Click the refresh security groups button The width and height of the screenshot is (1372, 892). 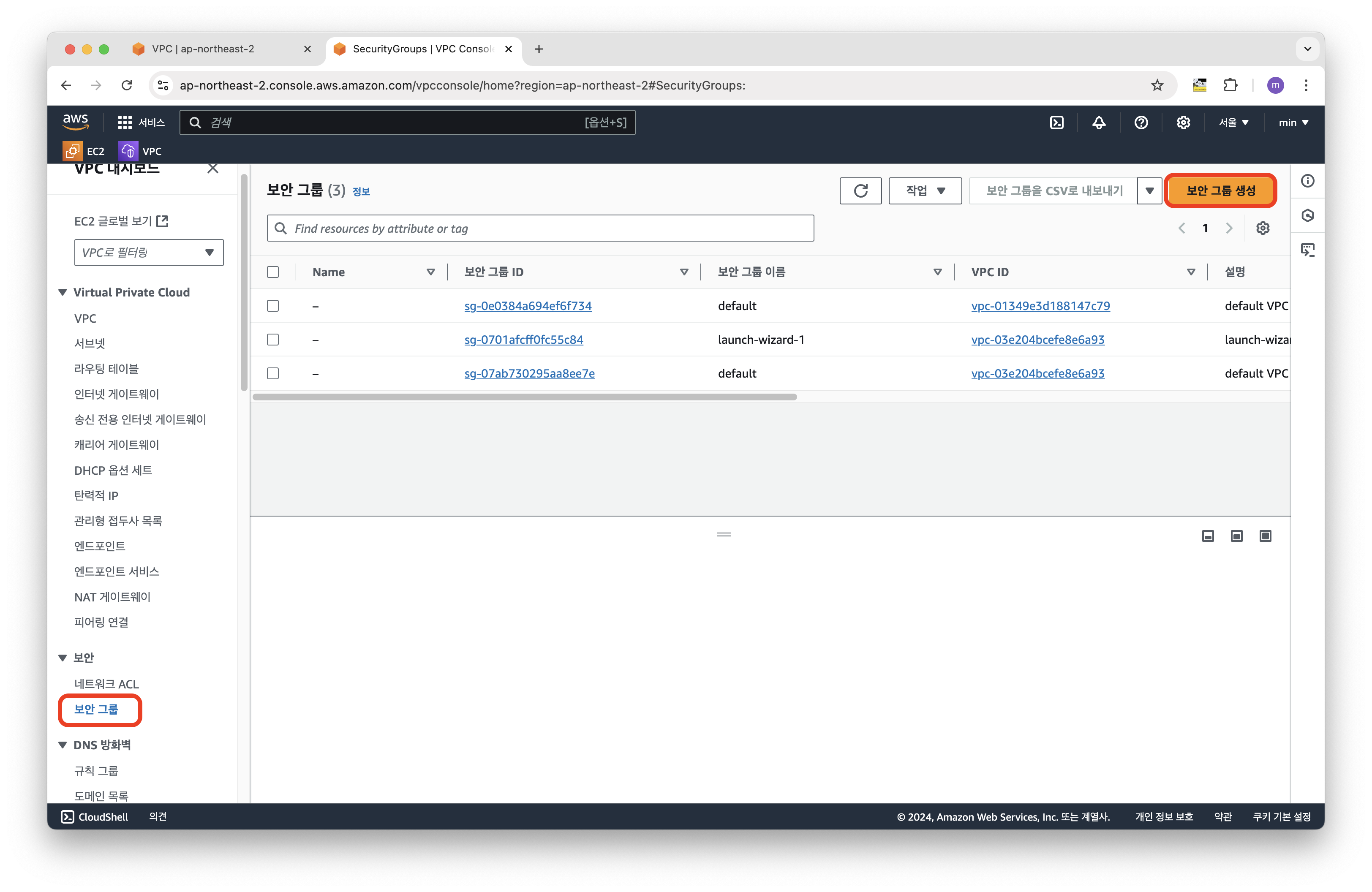860,191
